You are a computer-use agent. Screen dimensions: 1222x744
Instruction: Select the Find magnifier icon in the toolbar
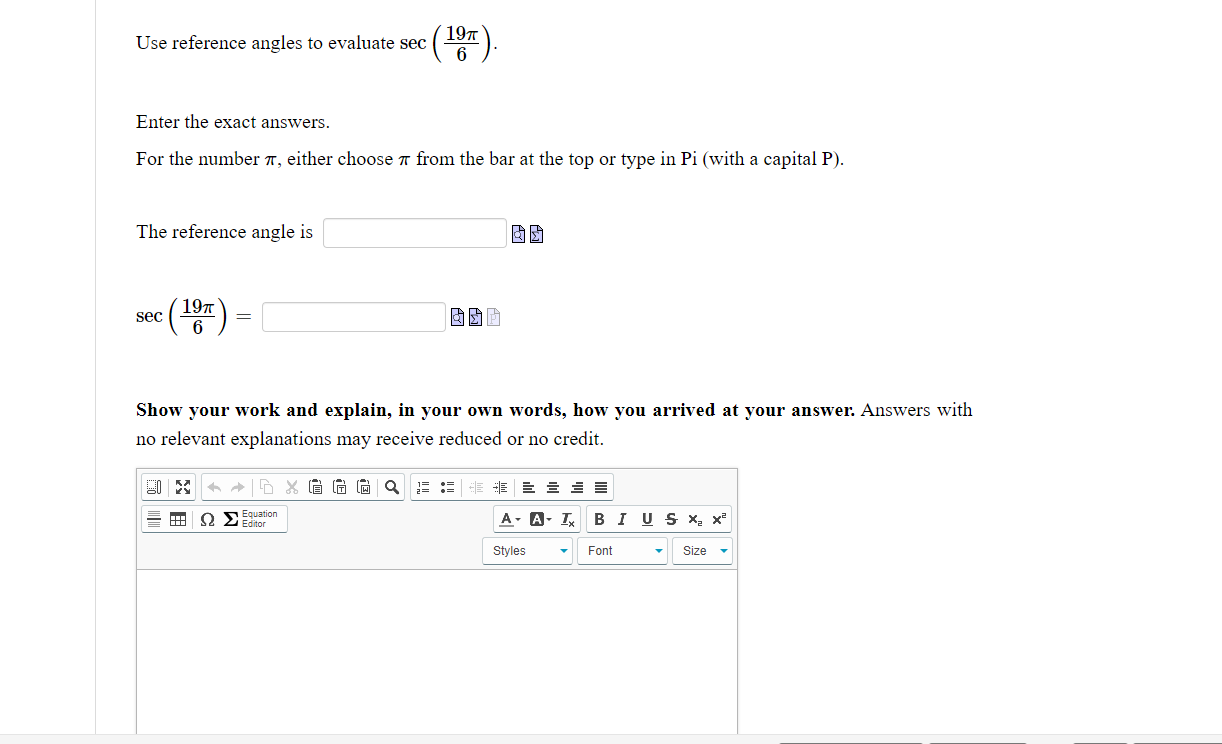pos(390,487)
